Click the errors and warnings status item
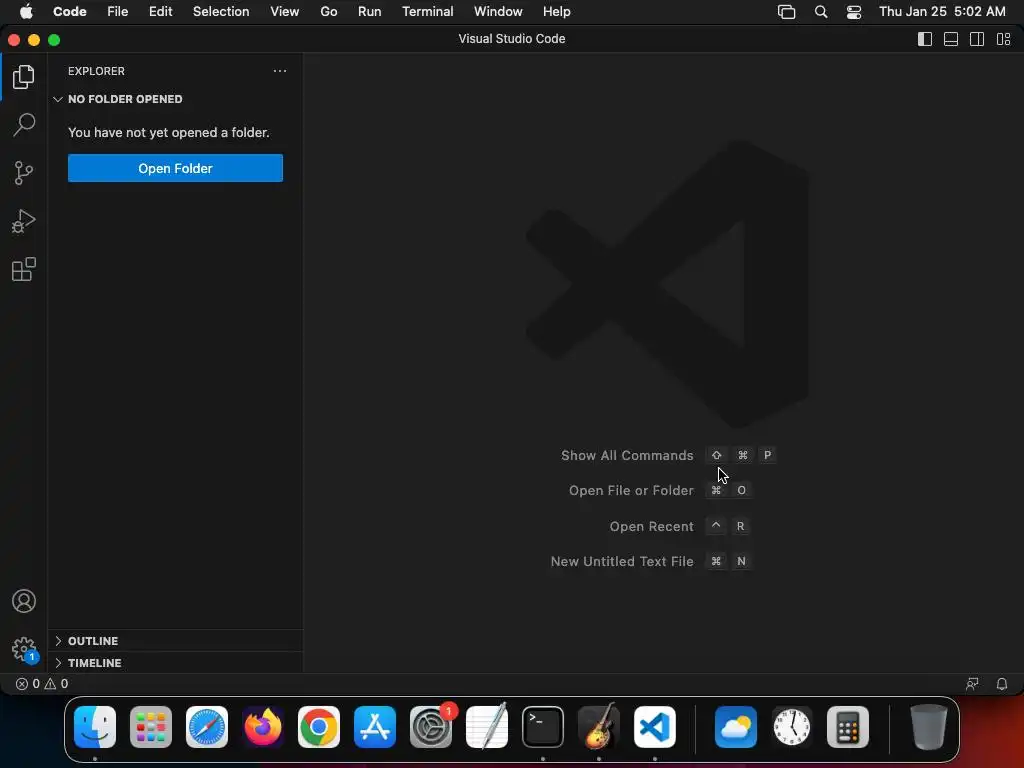The width and height of the screenshot is (1024, 768). [x=42, y=684]
